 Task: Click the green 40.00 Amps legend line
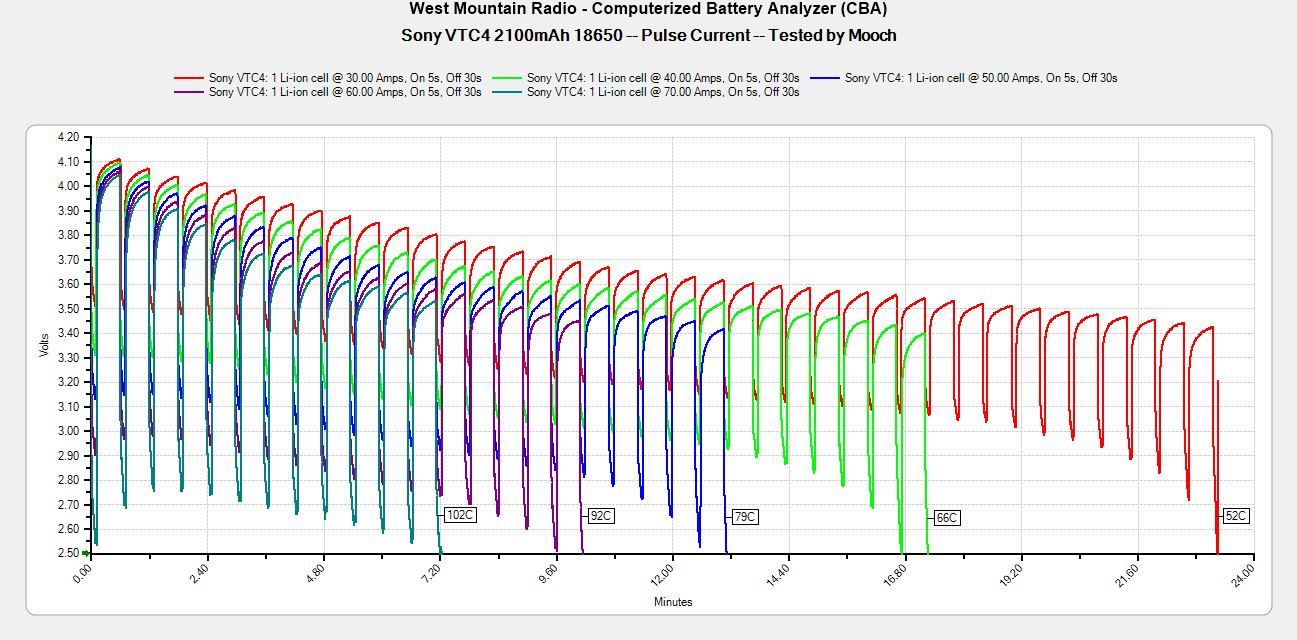(x=507, y=77)
